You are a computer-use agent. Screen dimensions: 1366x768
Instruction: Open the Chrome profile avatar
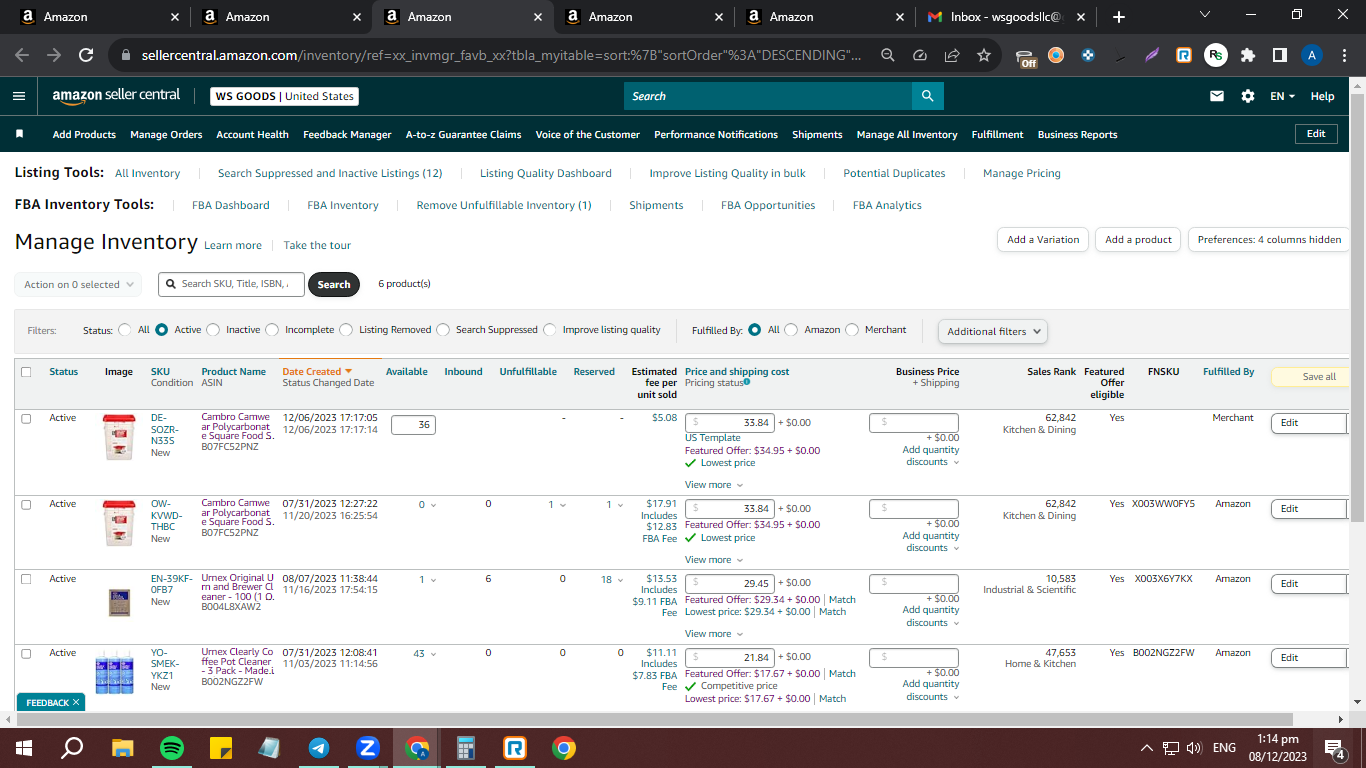[x=1312, y=56]
